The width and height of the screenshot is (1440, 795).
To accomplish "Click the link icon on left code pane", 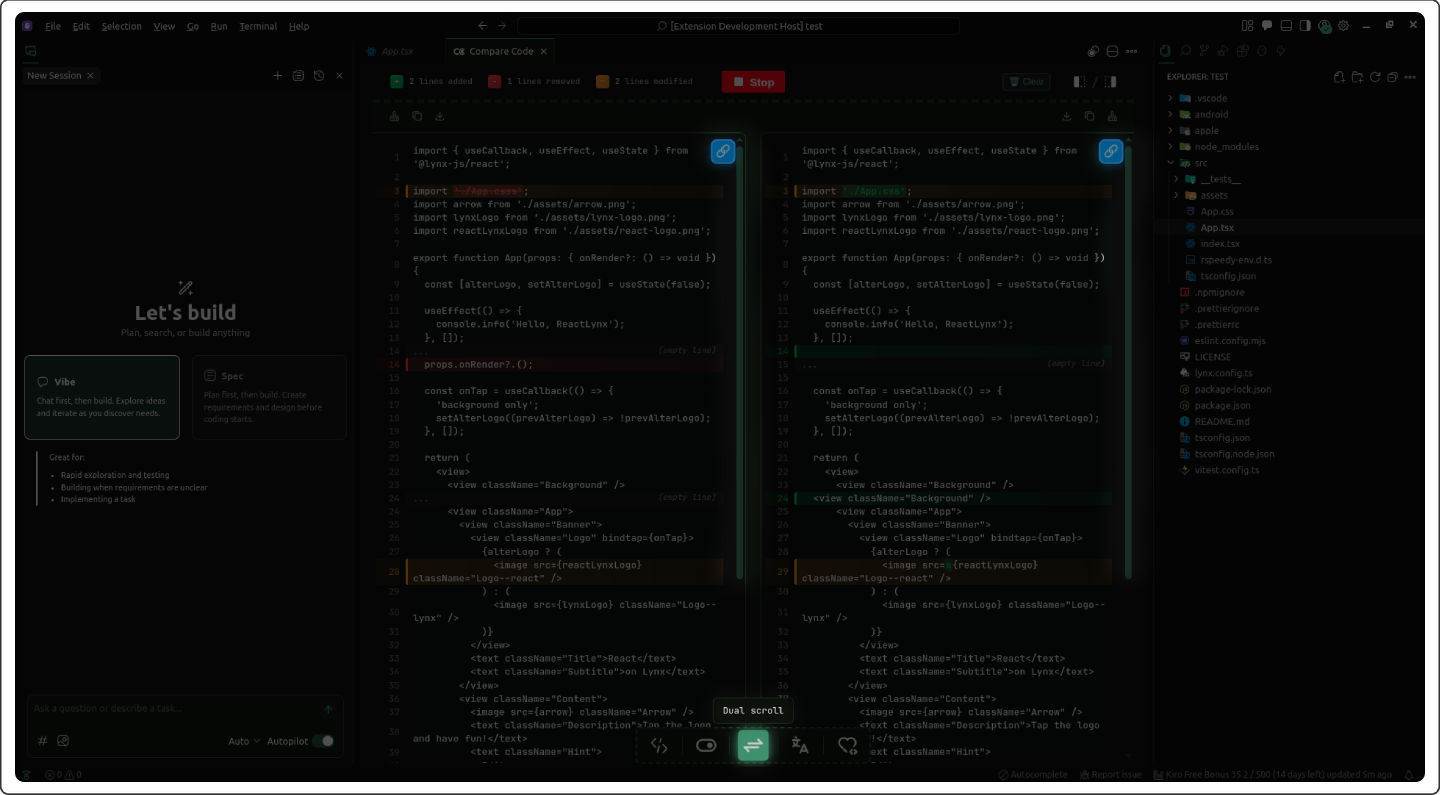I will 722,151.
